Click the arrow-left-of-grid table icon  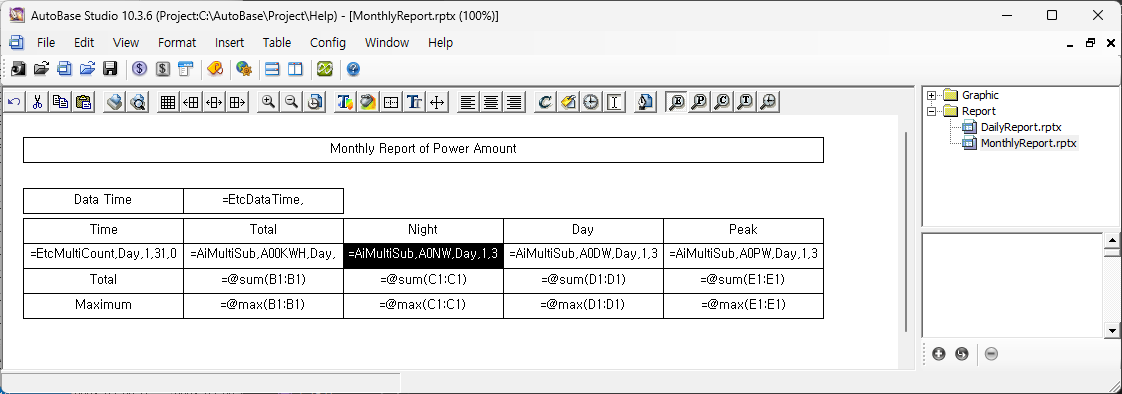191,102
